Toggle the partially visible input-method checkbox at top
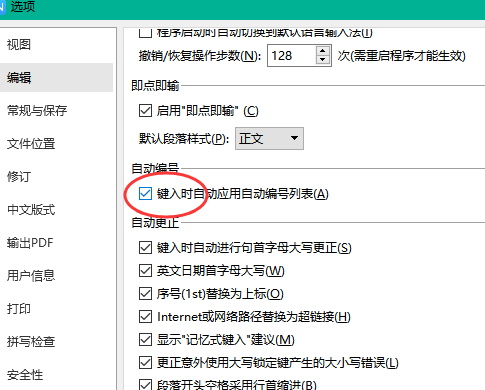 [x=145, y=33]
